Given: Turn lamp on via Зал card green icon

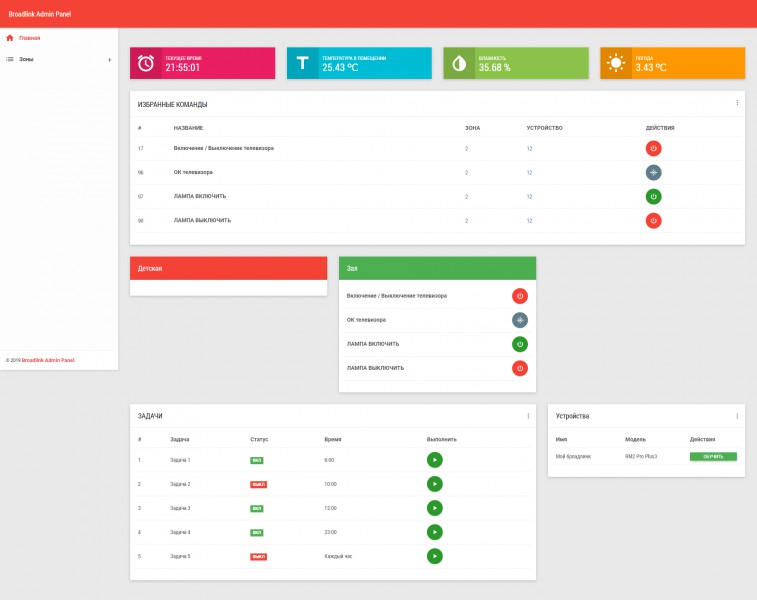Looking at the screenshot, I should [x=519, y=344].
